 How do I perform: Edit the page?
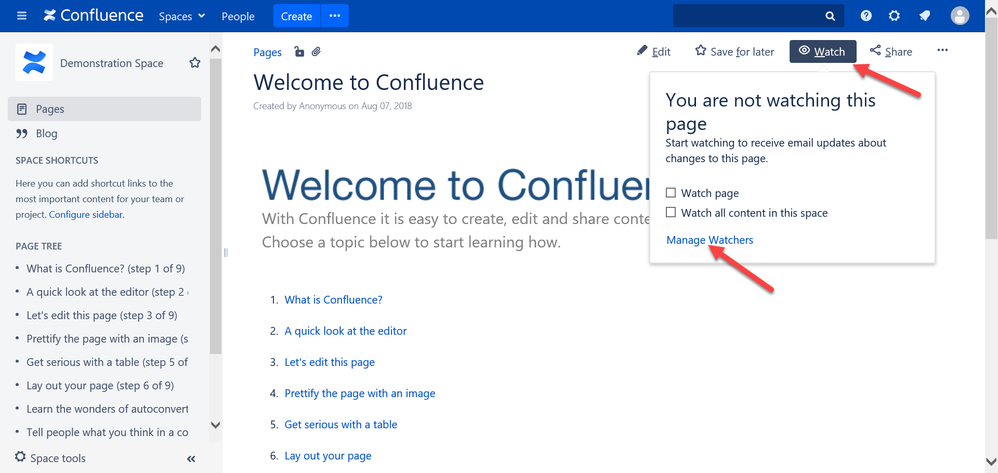(x=654, y=52)
